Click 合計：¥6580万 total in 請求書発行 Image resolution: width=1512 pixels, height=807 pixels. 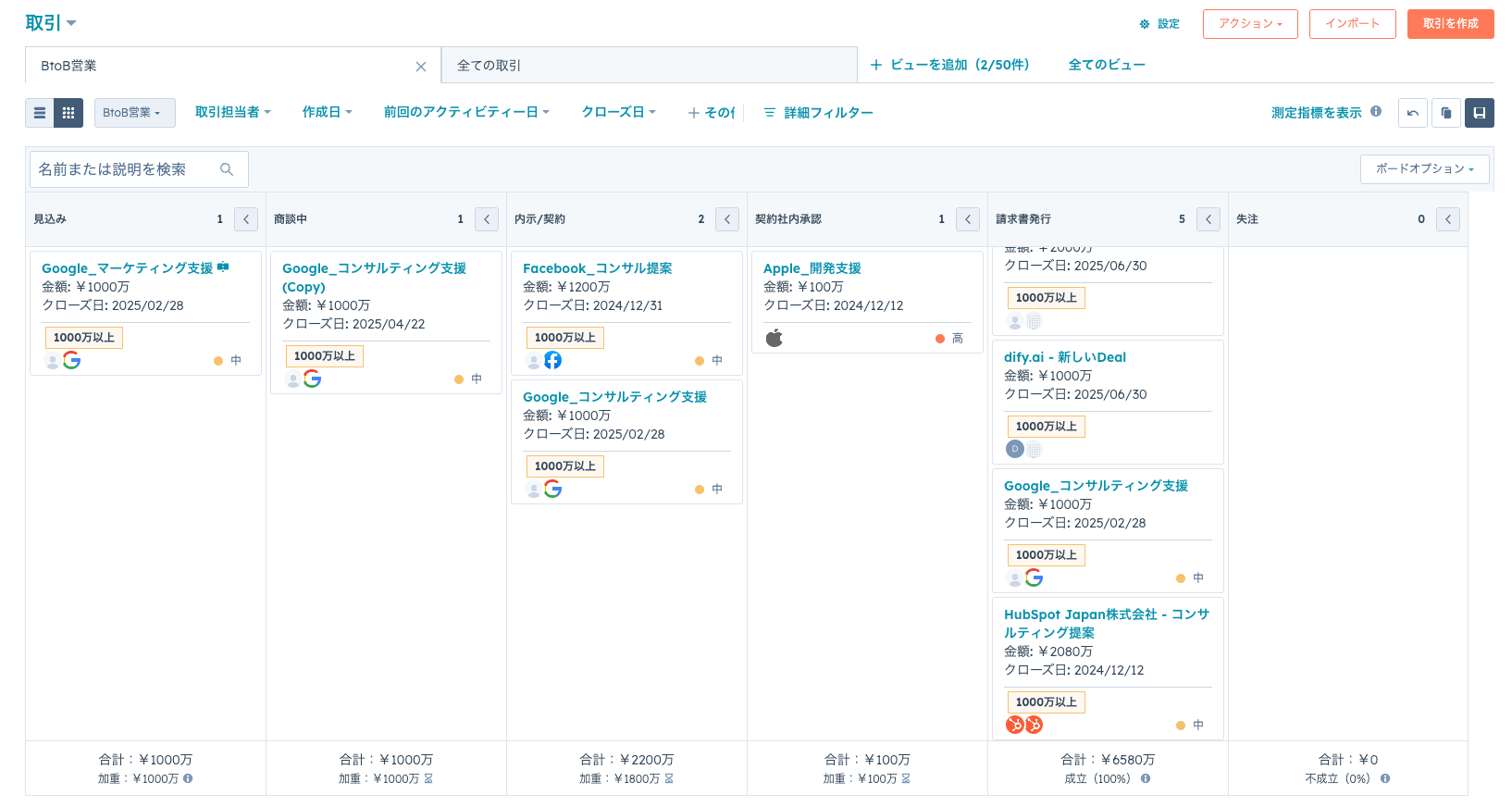pos(1108,760)
